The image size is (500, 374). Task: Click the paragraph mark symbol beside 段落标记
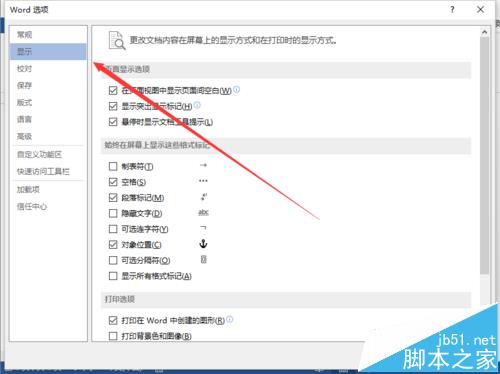[204, 197]
